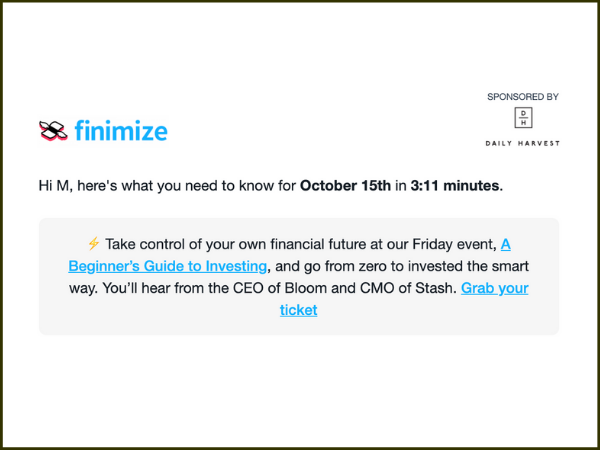The image size is (600, 450).
Task: Click the Daily Harvest DH square logo
Action: pos(523,118)
